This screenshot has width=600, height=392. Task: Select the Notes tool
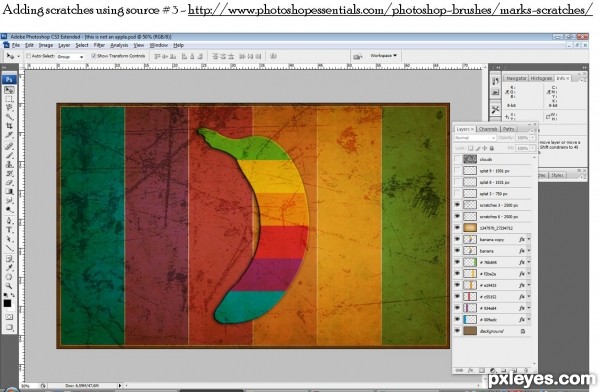click(9, 259)
